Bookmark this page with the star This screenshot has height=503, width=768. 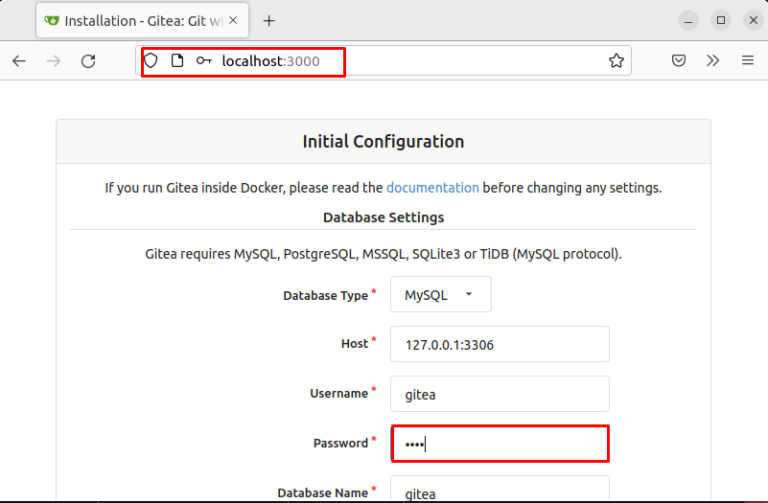(x=616, y=61)
